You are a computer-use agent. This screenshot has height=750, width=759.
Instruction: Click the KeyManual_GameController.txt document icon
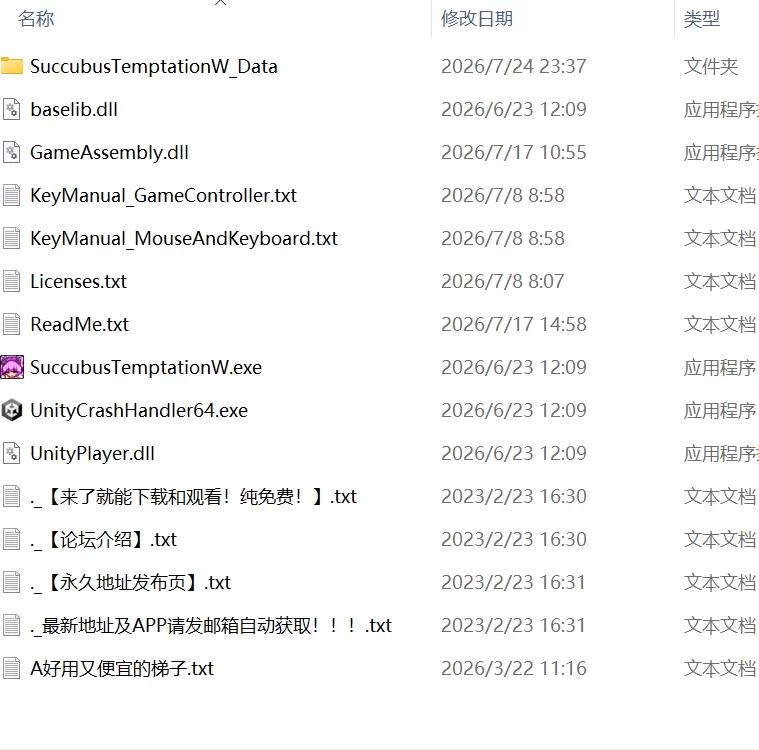point(12,195)
